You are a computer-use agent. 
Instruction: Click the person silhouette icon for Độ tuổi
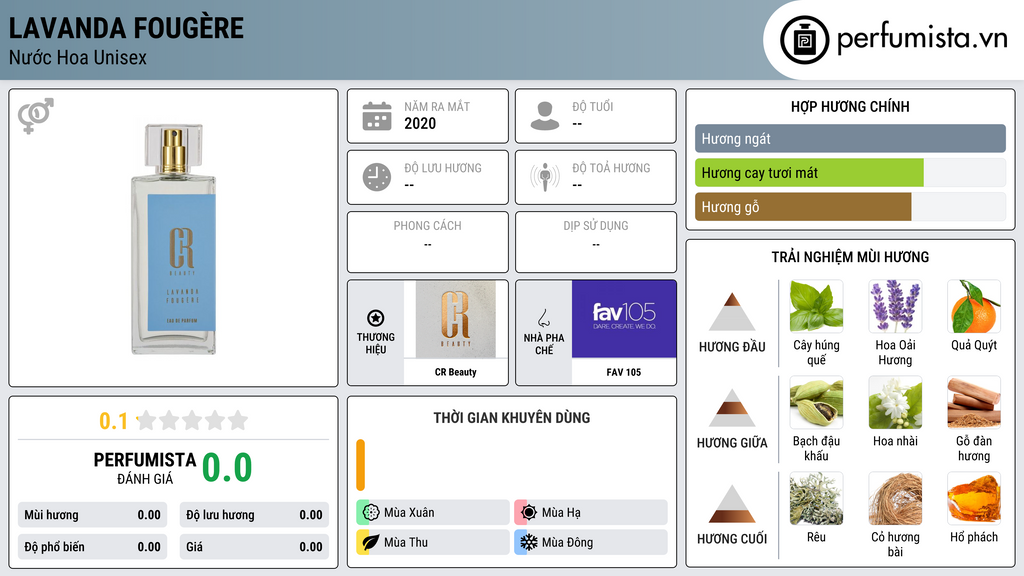tap(545, 116)
